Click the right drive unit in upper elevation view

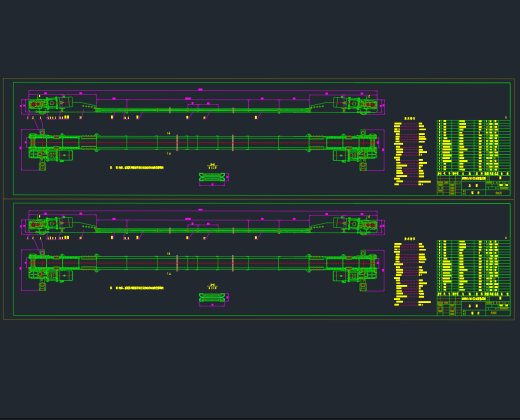click(355, 105)
